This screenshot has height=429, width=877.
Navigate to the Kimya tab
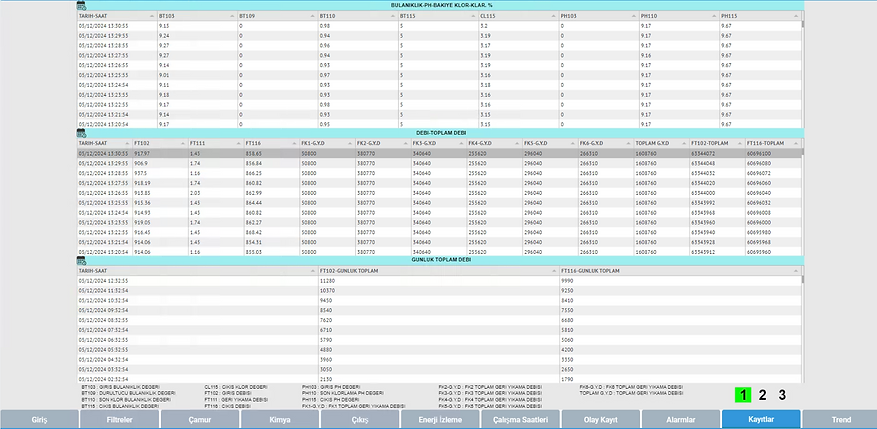280,419
